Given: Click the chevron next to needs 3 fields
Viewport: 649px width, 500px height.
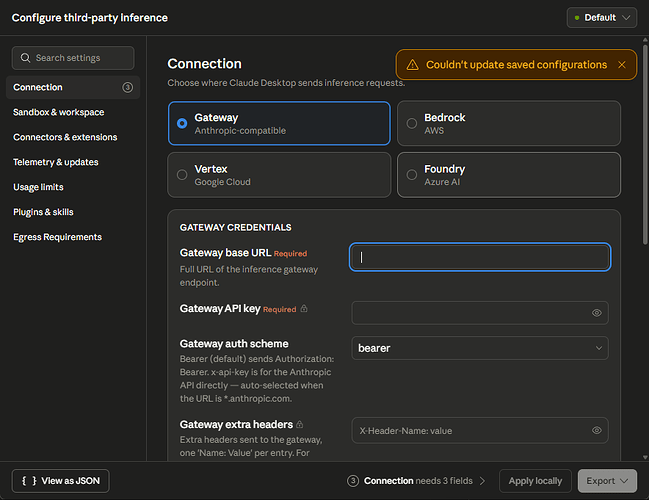Looking at the screenshot, I should tap(482, 481).
